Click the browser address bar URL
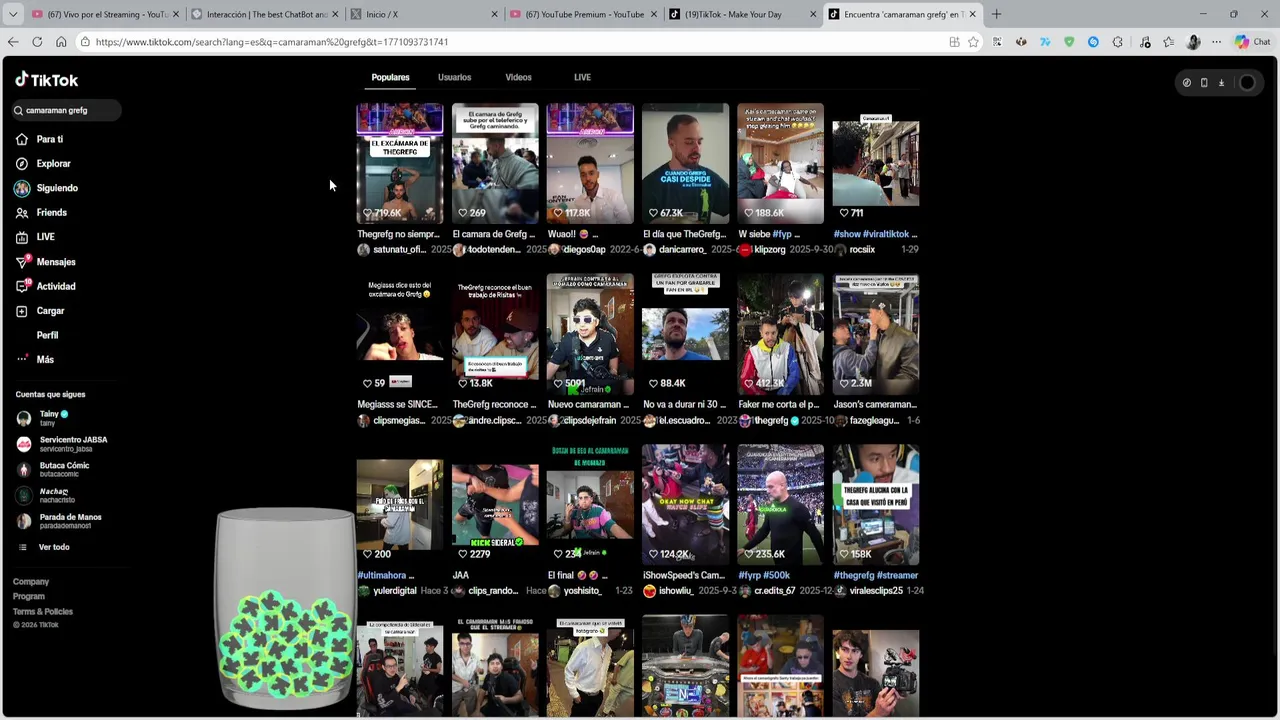This screenshot has height=720, width=1280. 272,42
